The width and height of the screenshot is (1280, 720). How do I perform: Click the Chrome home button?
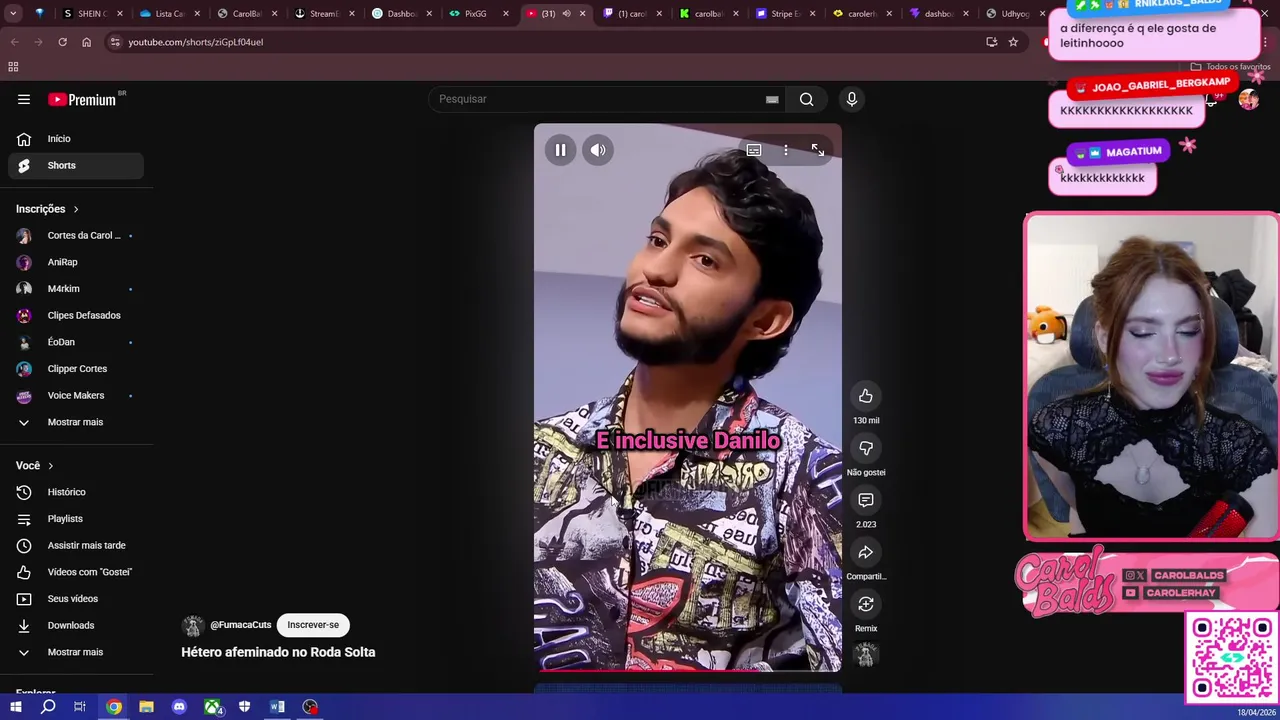(87, 42)
